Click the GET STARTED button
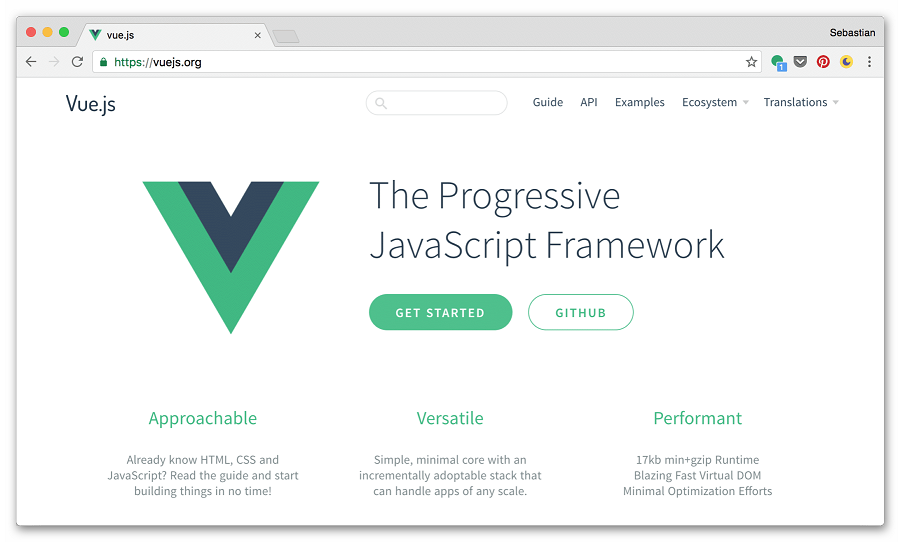The image size is (900, 542). 440,312
